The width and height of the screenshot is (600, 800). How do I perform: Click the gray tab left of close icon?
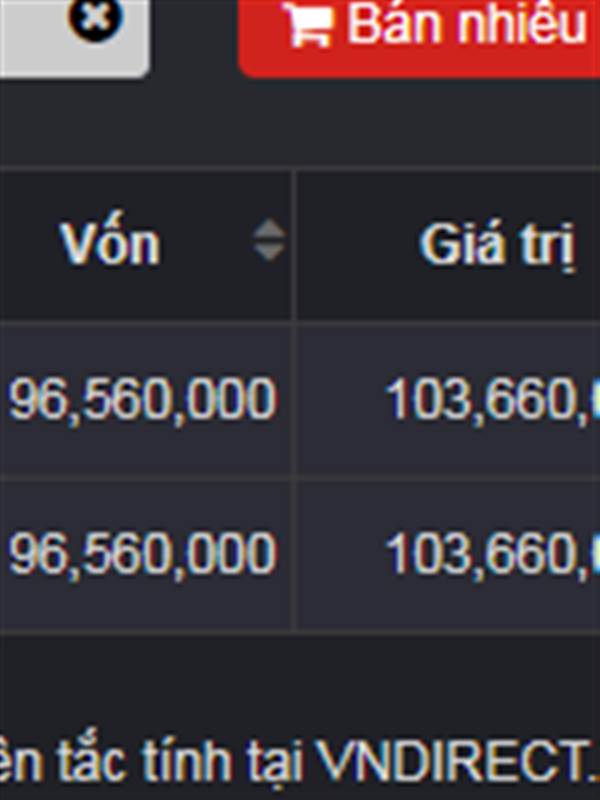[30, 30]
